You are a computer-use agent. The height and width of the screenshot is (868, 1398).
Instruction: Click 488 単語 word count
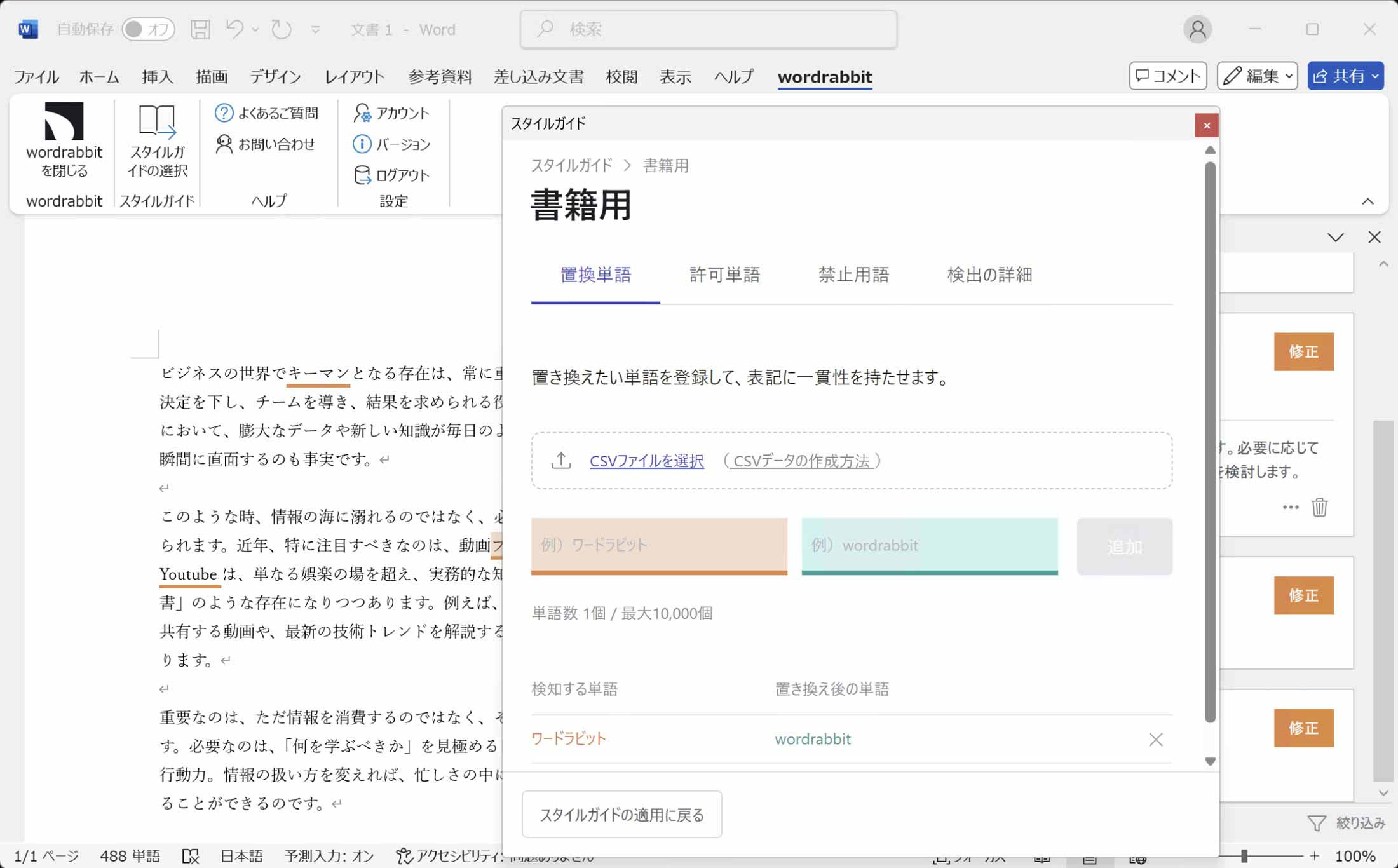130,856
